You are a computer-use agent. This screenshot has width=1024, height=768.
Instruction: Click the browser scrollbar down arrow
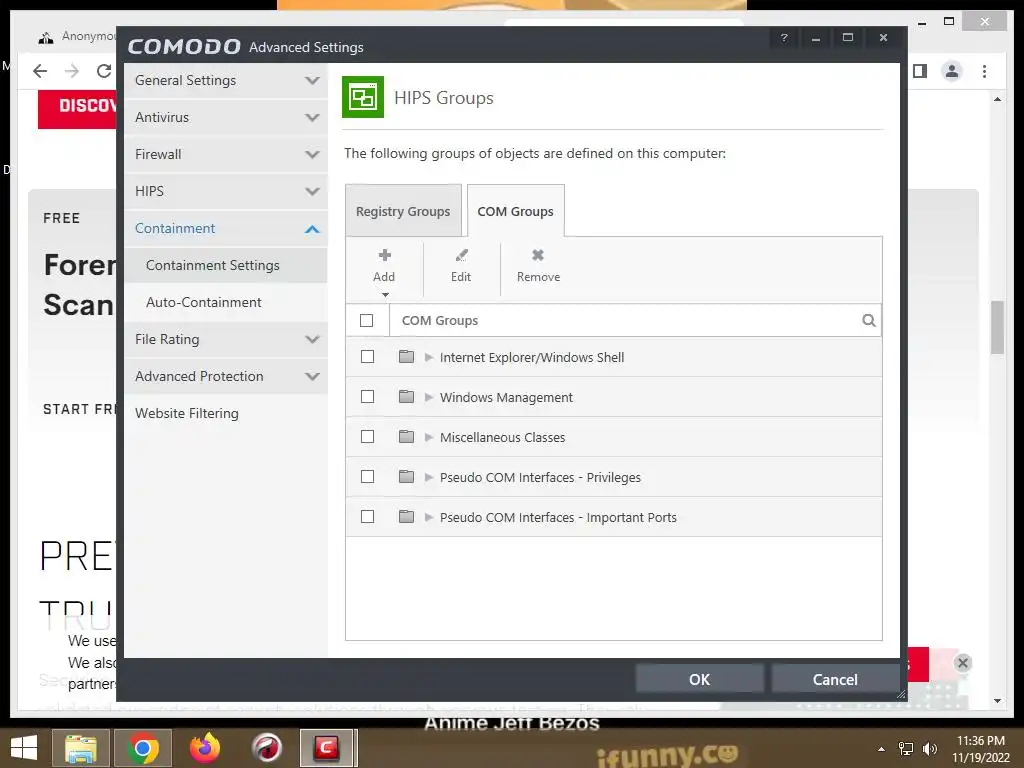tap(997, 701)
